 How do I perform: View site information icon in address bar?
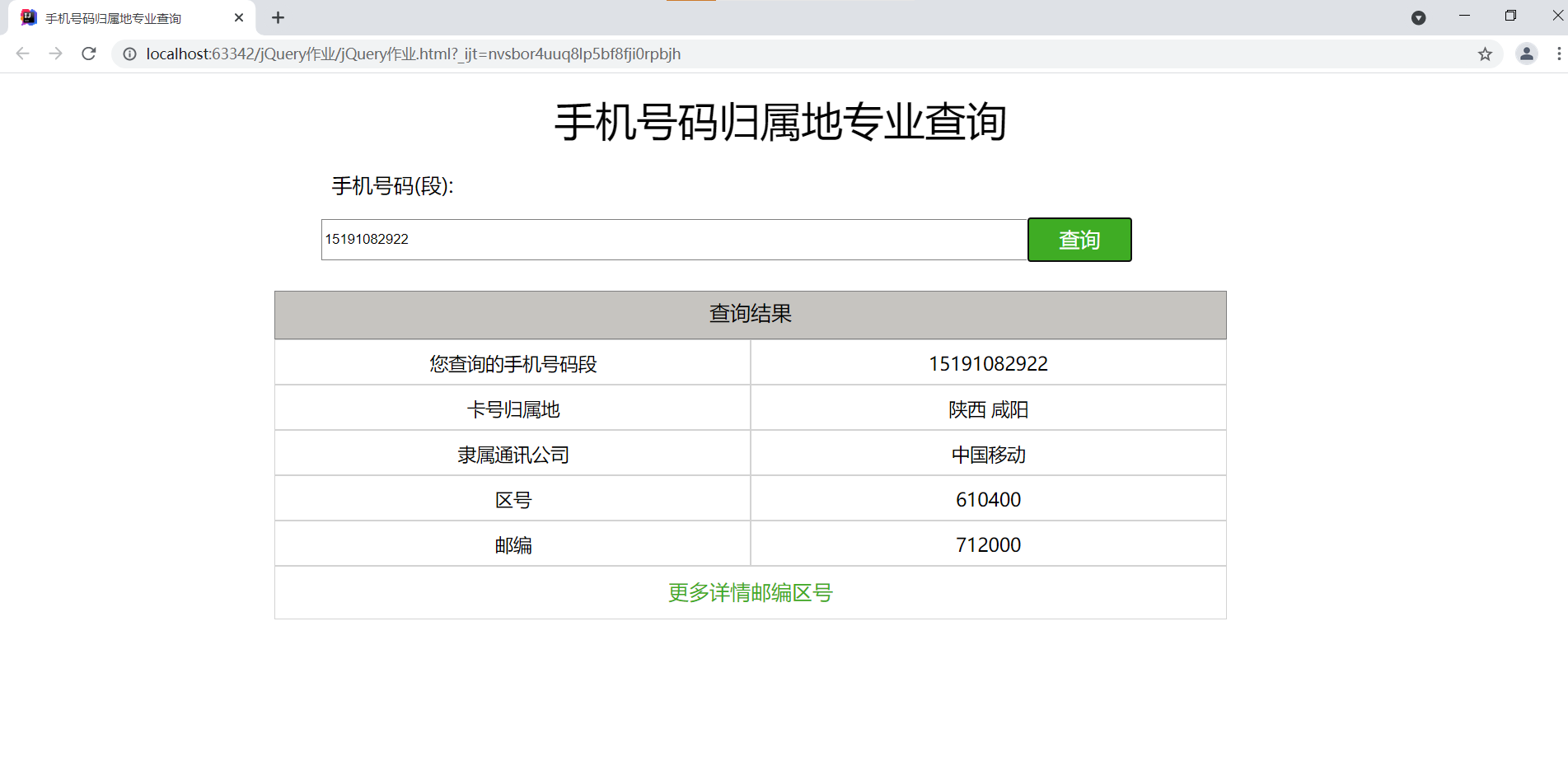pyautogui.click(x=129, y=54)
